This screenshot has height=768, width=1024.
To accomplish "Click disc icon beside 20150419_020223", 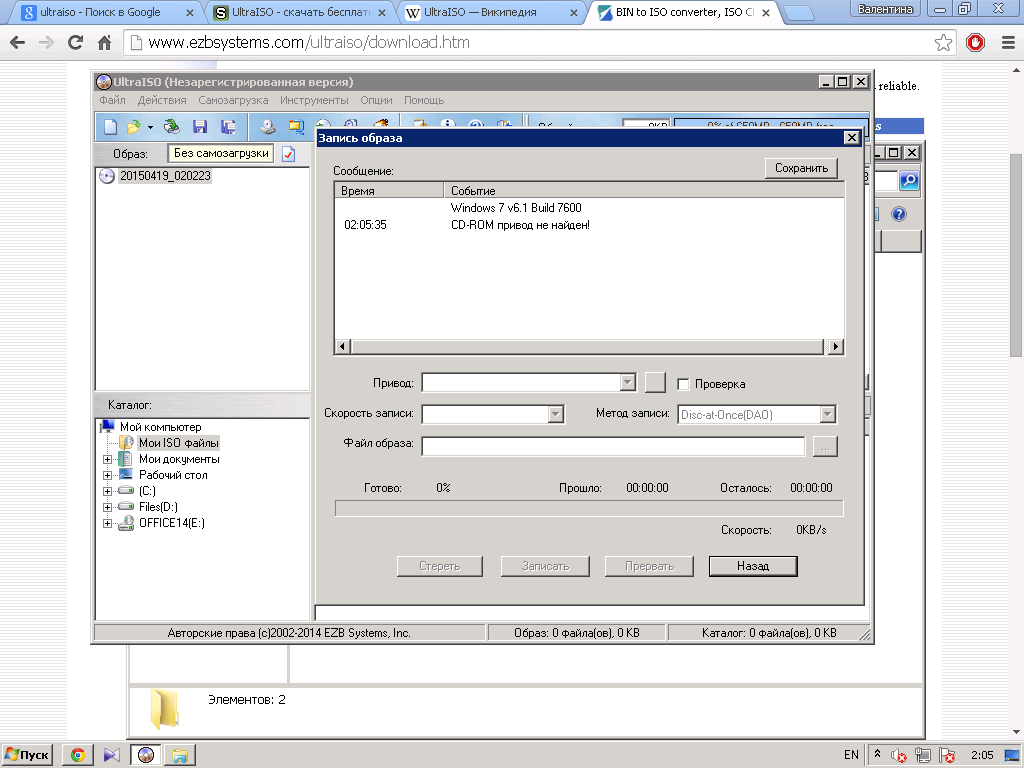I will tap(106, 176).
